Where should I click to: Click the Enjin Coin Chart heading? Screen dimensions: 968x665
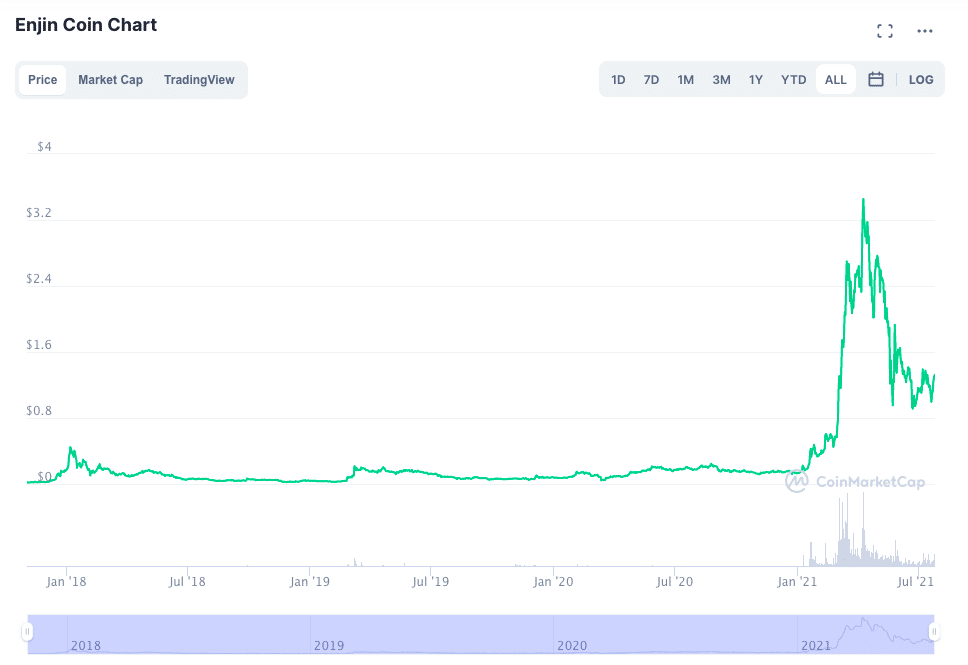click(x=86, y=25)
